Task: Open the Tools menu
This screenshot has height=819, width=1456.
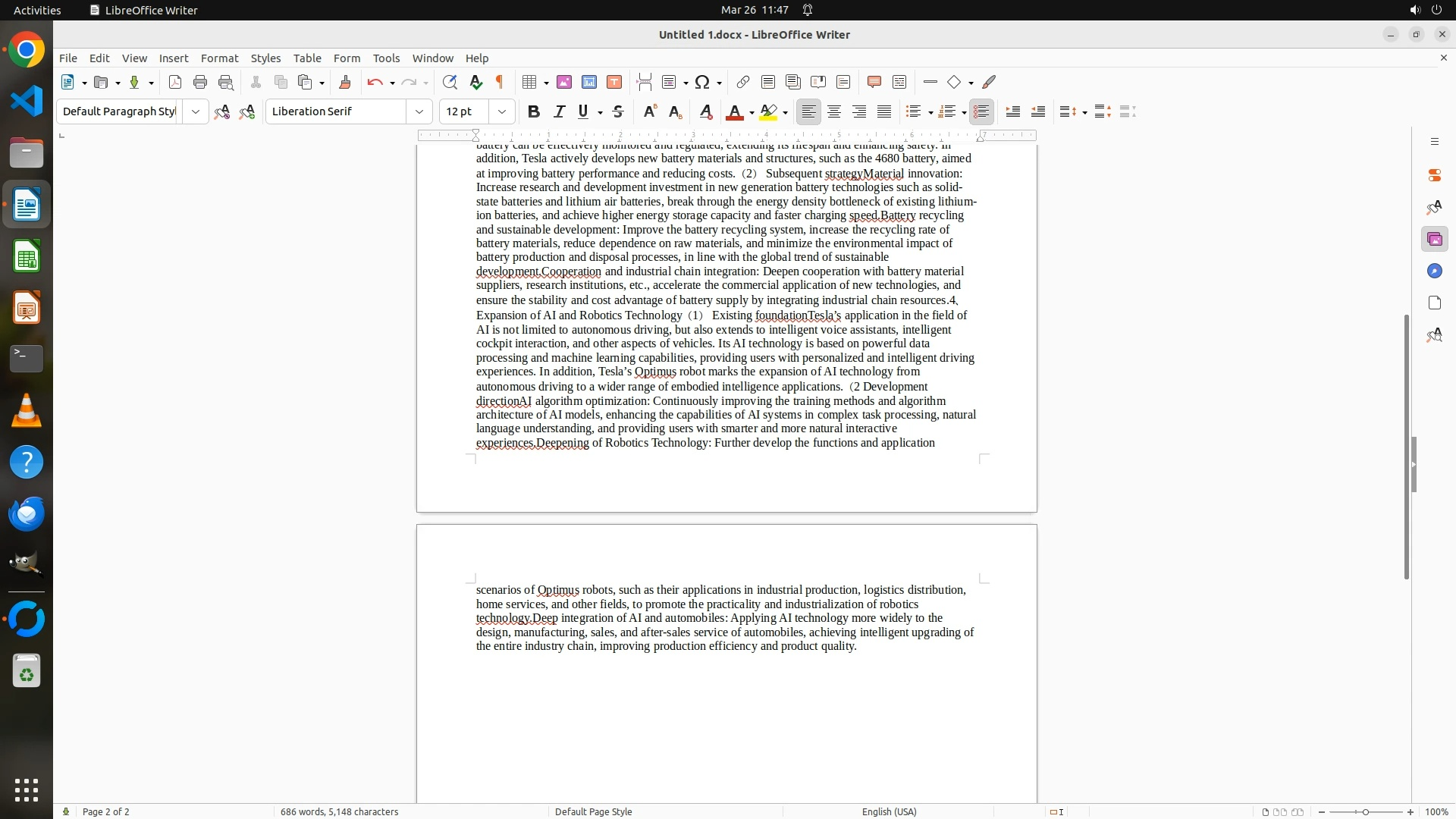Action: click(386, 58)
